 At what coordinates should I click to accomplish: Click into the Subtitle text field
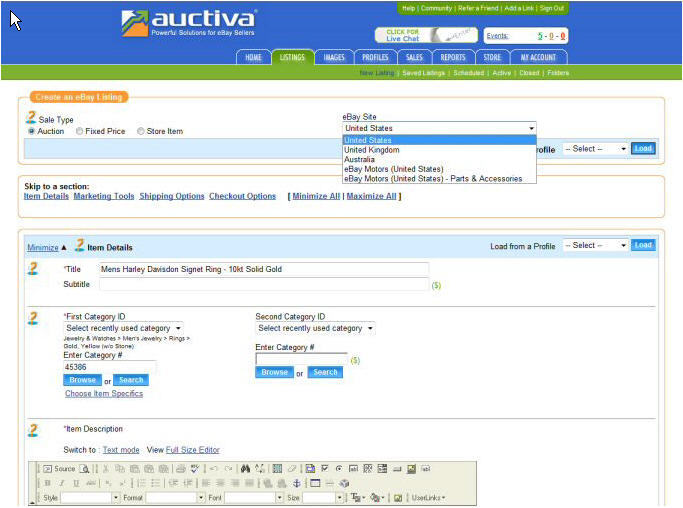tap(264, 285)
